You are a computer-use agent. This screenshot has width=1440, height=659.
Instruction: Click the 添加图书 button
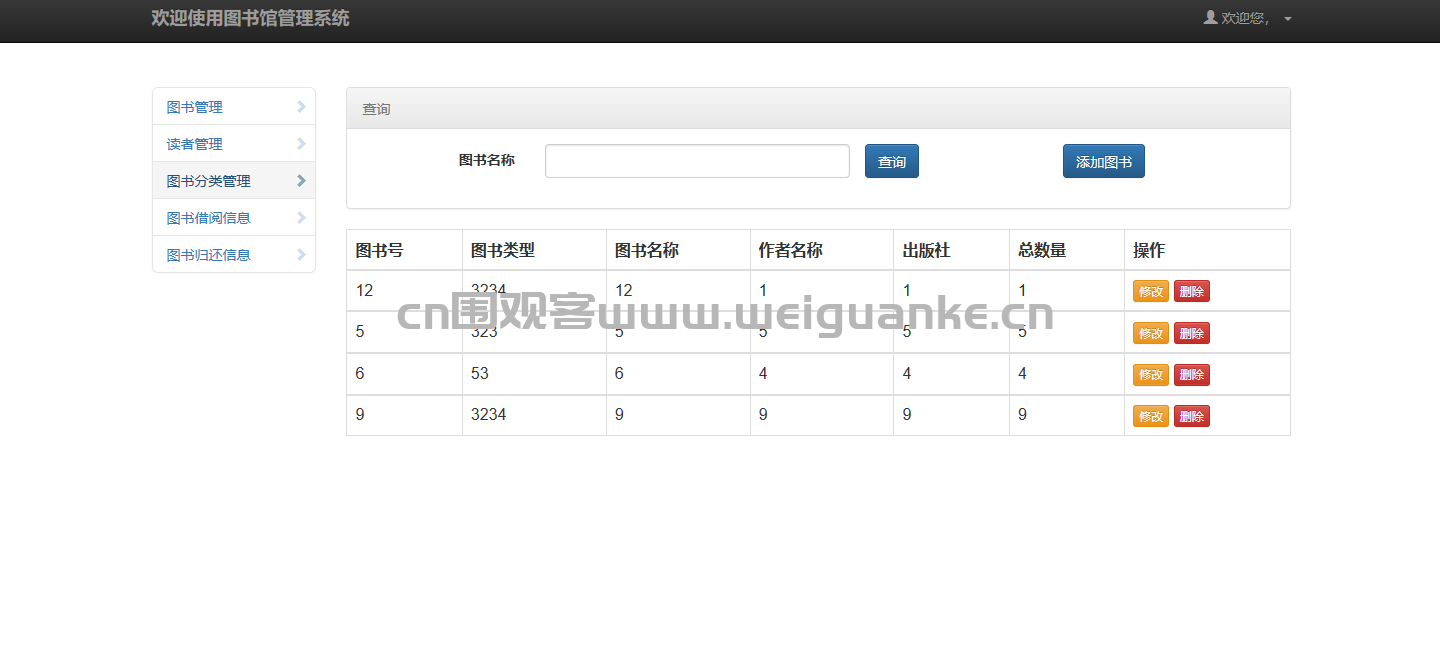coord(1104,161)
